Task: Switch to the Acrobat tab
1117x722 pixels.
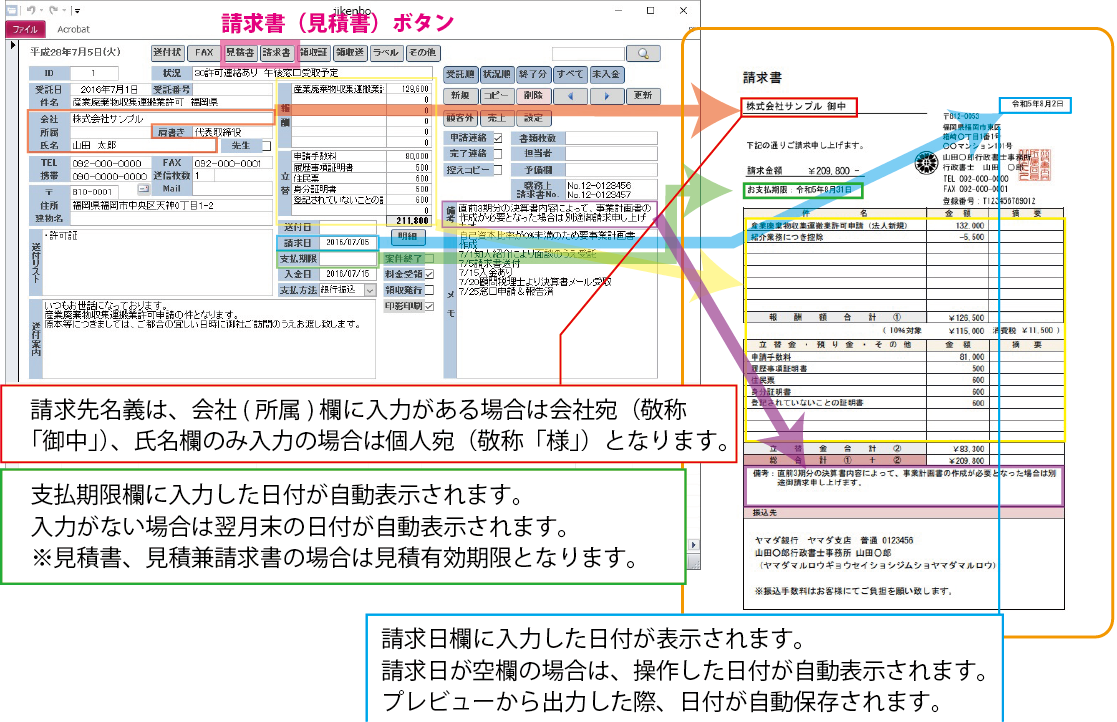Action: point(74,30)
